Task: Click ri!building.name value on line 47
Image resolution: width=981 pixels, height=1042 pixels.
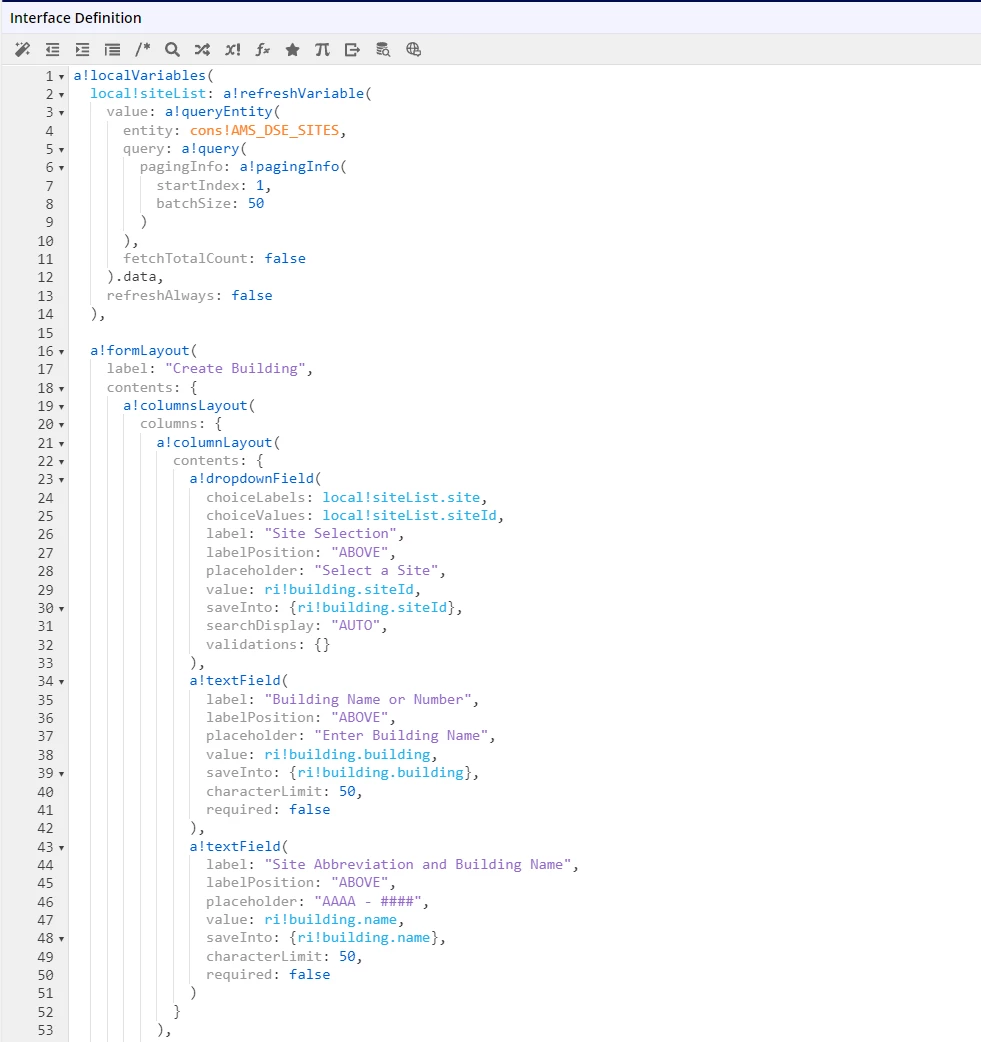Action: click(x=331, y=920)
